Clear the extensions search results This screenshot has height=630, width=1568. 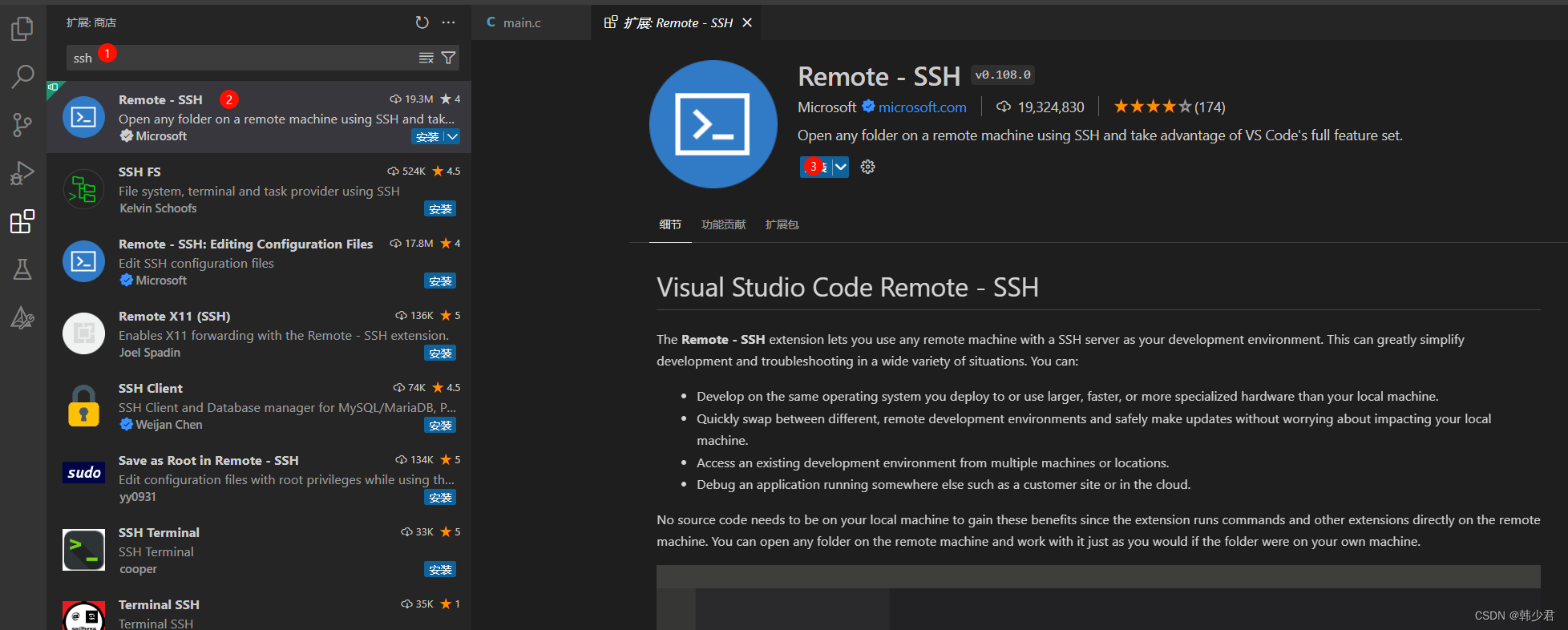click(x=426, y=58)
